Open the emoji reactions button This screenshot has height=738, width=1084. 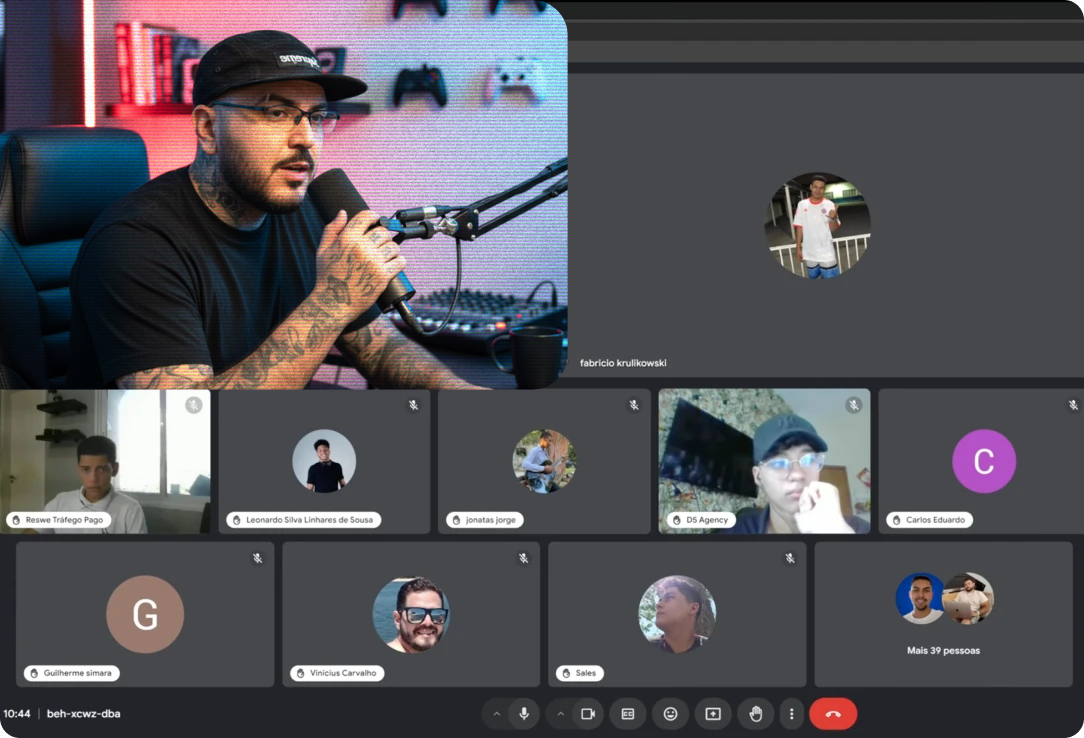point(670,714)
